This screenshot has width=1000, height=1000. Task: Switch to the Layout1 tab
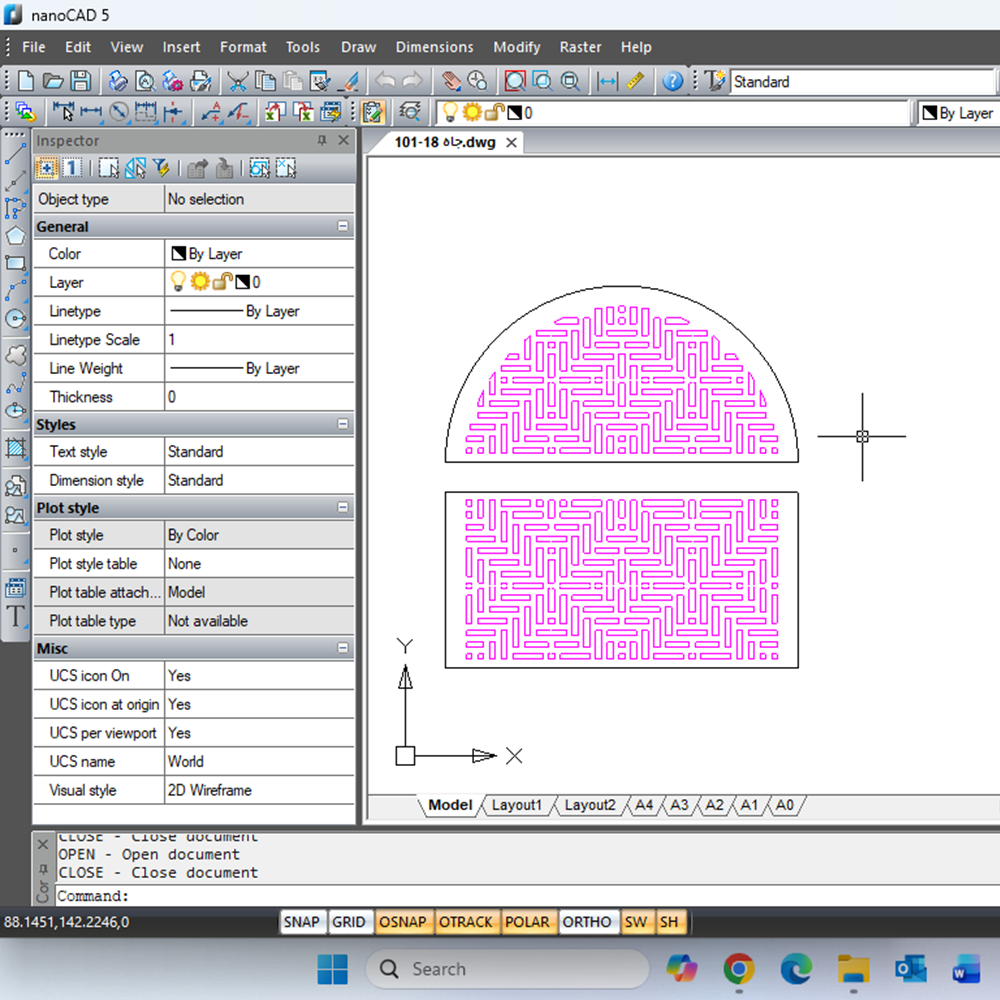(516, 805)
